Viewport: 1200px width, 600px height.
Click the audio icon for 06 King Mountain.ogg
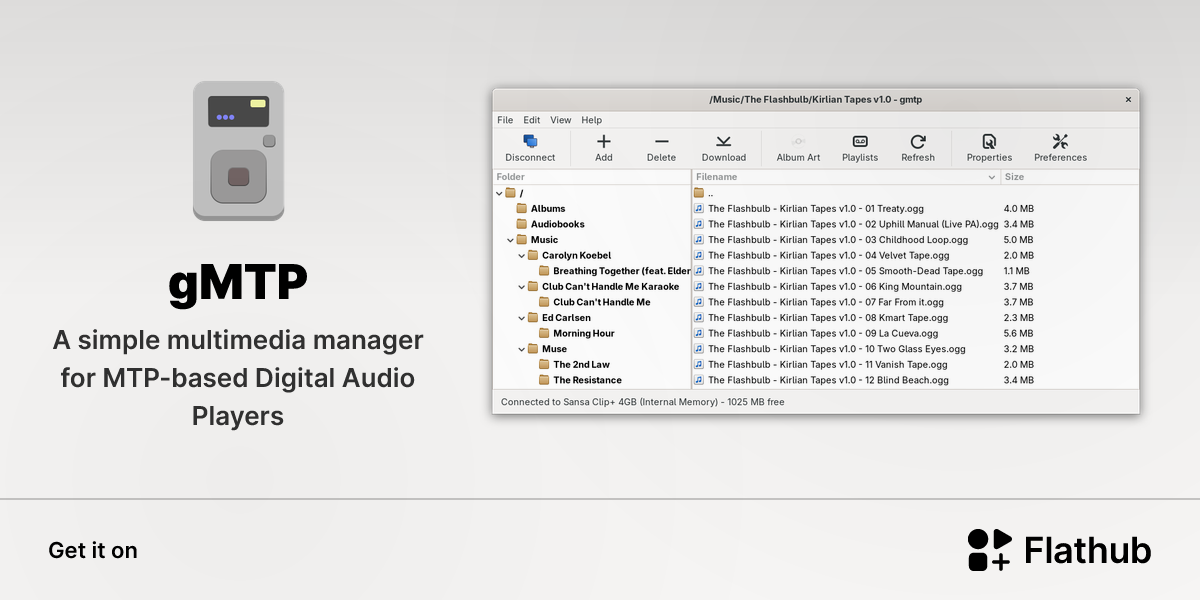pyautogui.click(x=700, y=287)
